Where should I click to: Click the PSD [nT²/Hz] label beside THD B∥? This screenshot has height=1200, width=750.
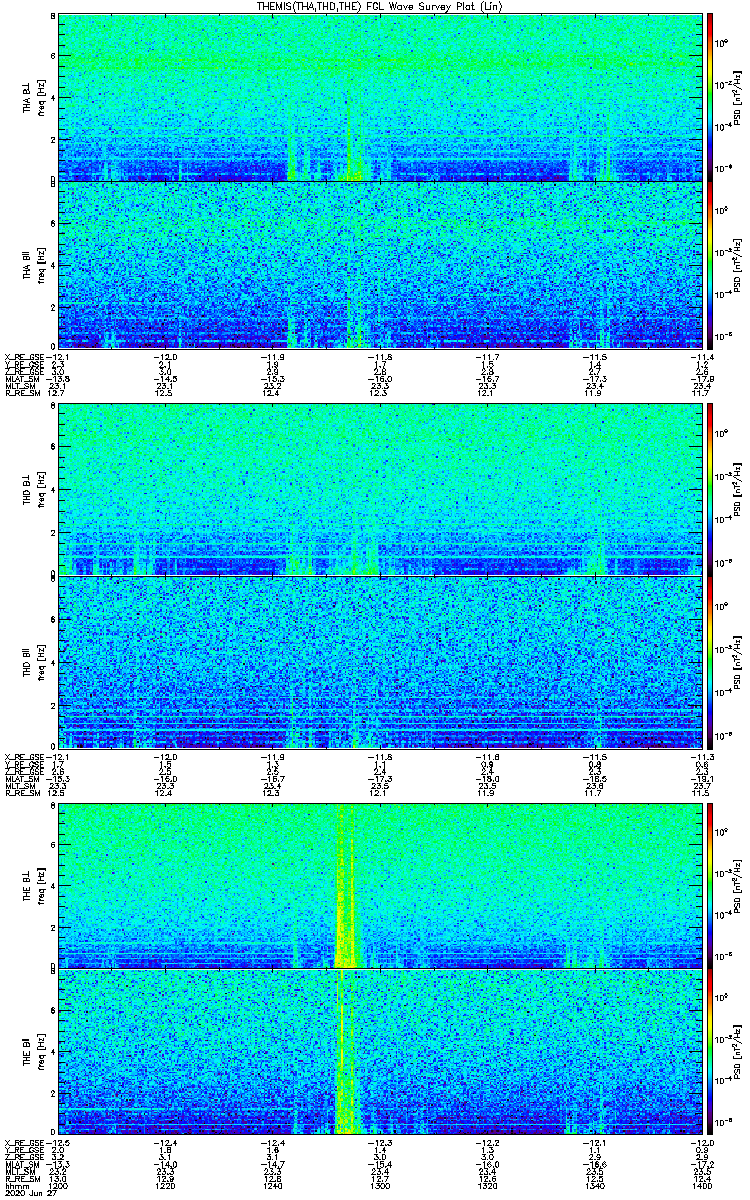737,661
